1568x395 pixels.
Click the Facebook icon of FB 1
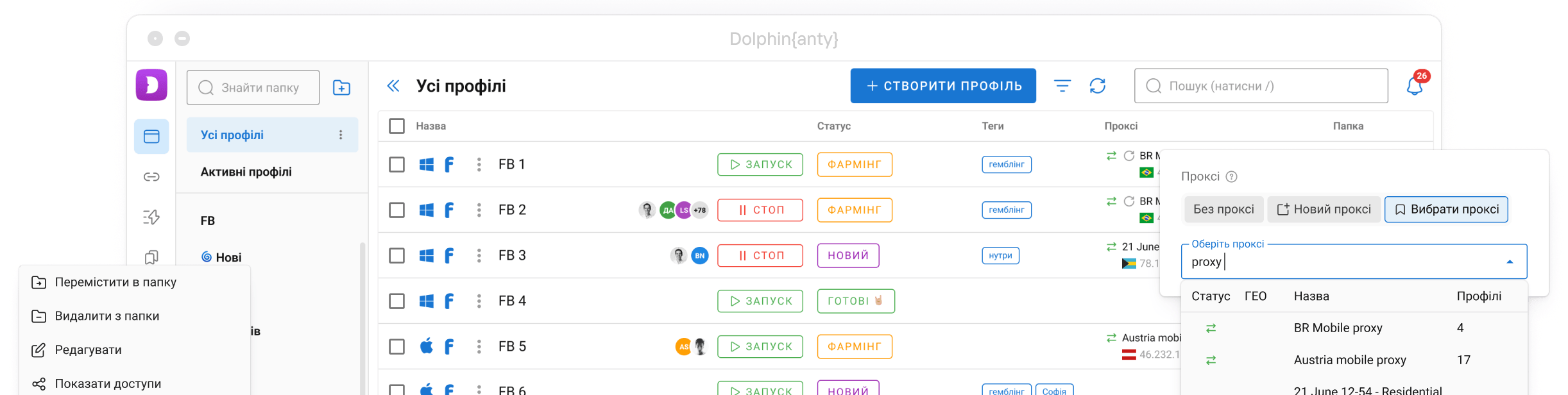[x=449, y=164]
